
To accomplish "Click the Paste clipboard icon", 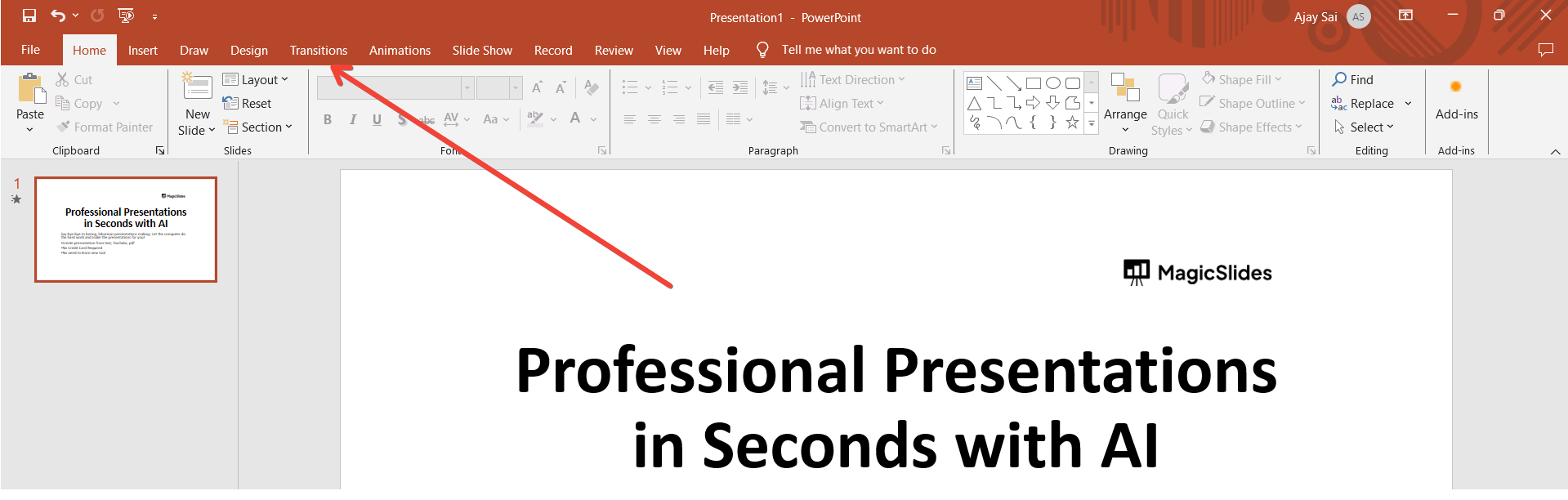I will (x=30, y=89).
